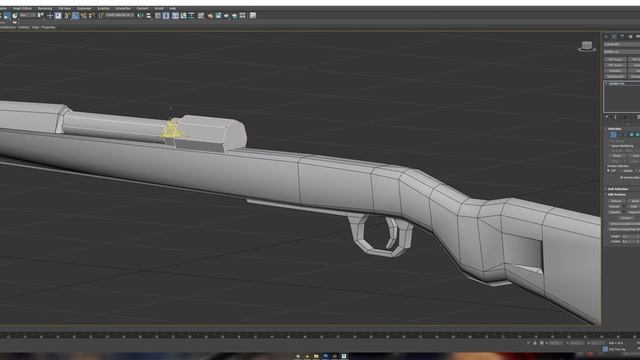This screenshot has height=360, width=640.
Task: Open the Customize menu
Action: coord(84,8)
